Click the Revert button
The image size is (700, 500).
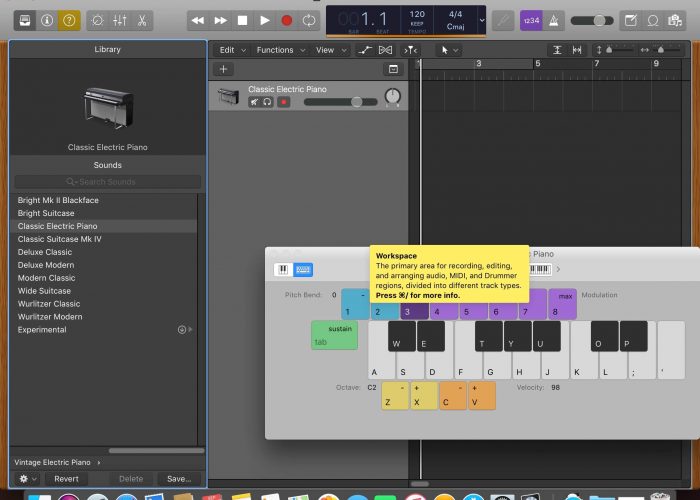click(66, 479)
